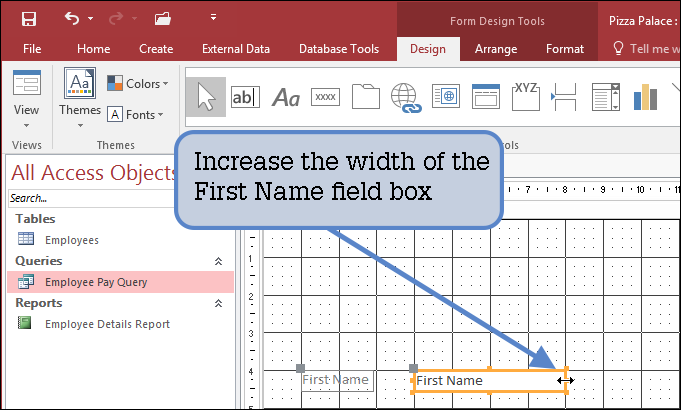Select the Design tab
The height and width of the screenshot is (410, 681).
pyautogui.click(x=428, y=49)
